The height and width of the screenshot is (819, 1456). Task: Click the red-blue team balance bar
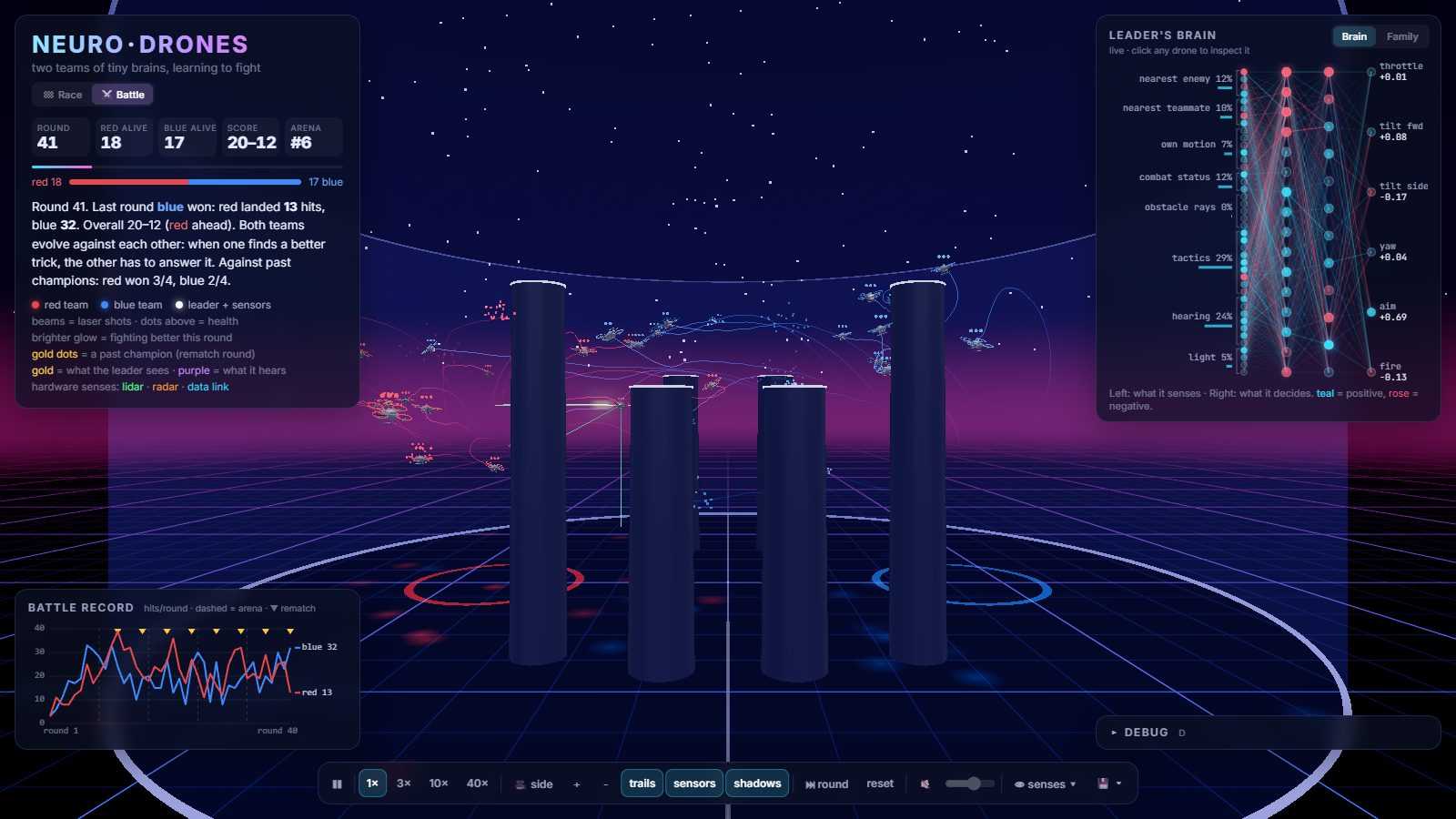pos(185,182)
